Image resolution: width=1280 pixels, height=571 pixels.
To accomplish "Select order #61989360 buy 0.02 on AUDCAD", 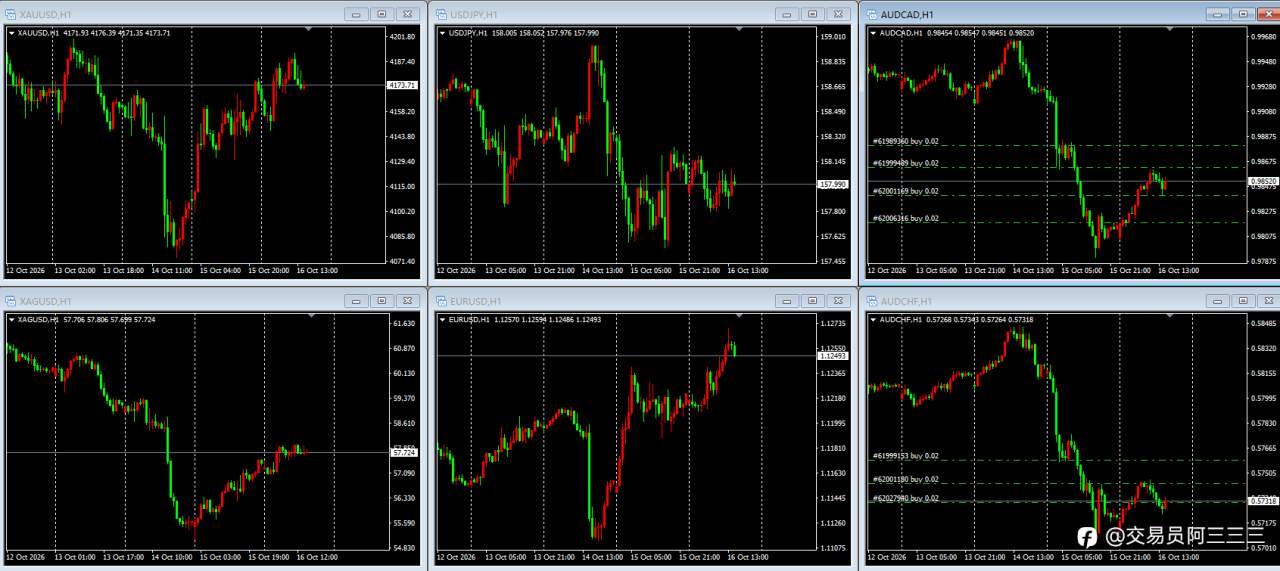I will (905, 141).
